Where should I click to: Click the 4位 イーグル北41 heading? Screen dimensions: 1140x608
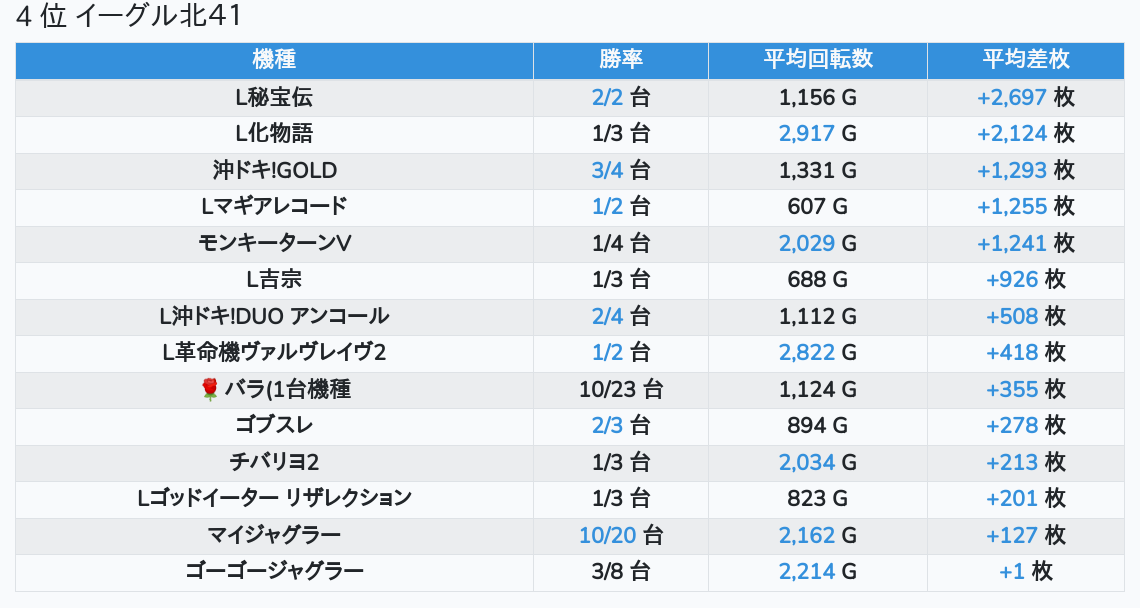129,17
